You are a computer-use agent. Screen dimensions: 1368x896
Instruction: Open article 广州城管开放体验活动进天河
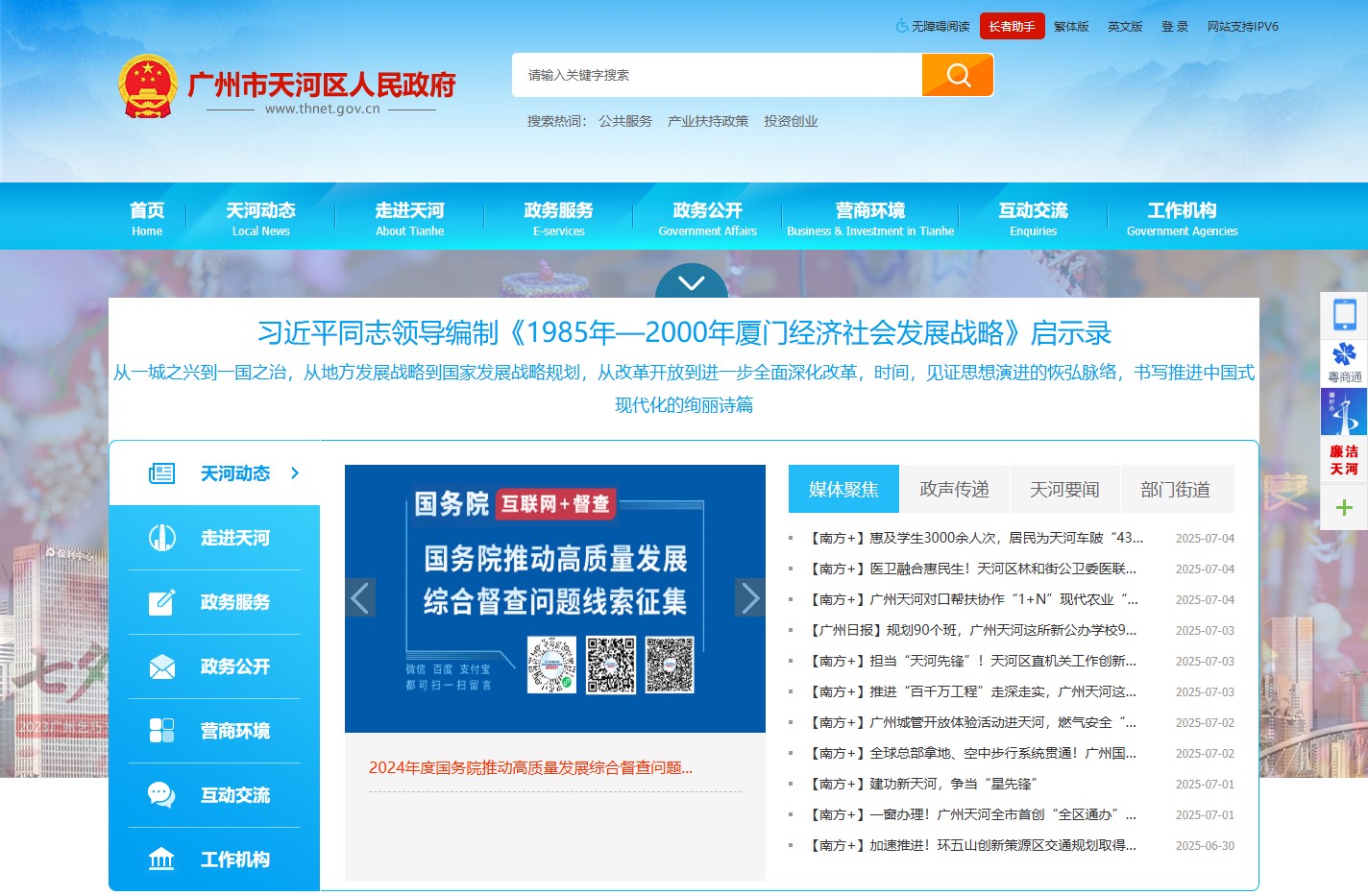tap(973, 722)
